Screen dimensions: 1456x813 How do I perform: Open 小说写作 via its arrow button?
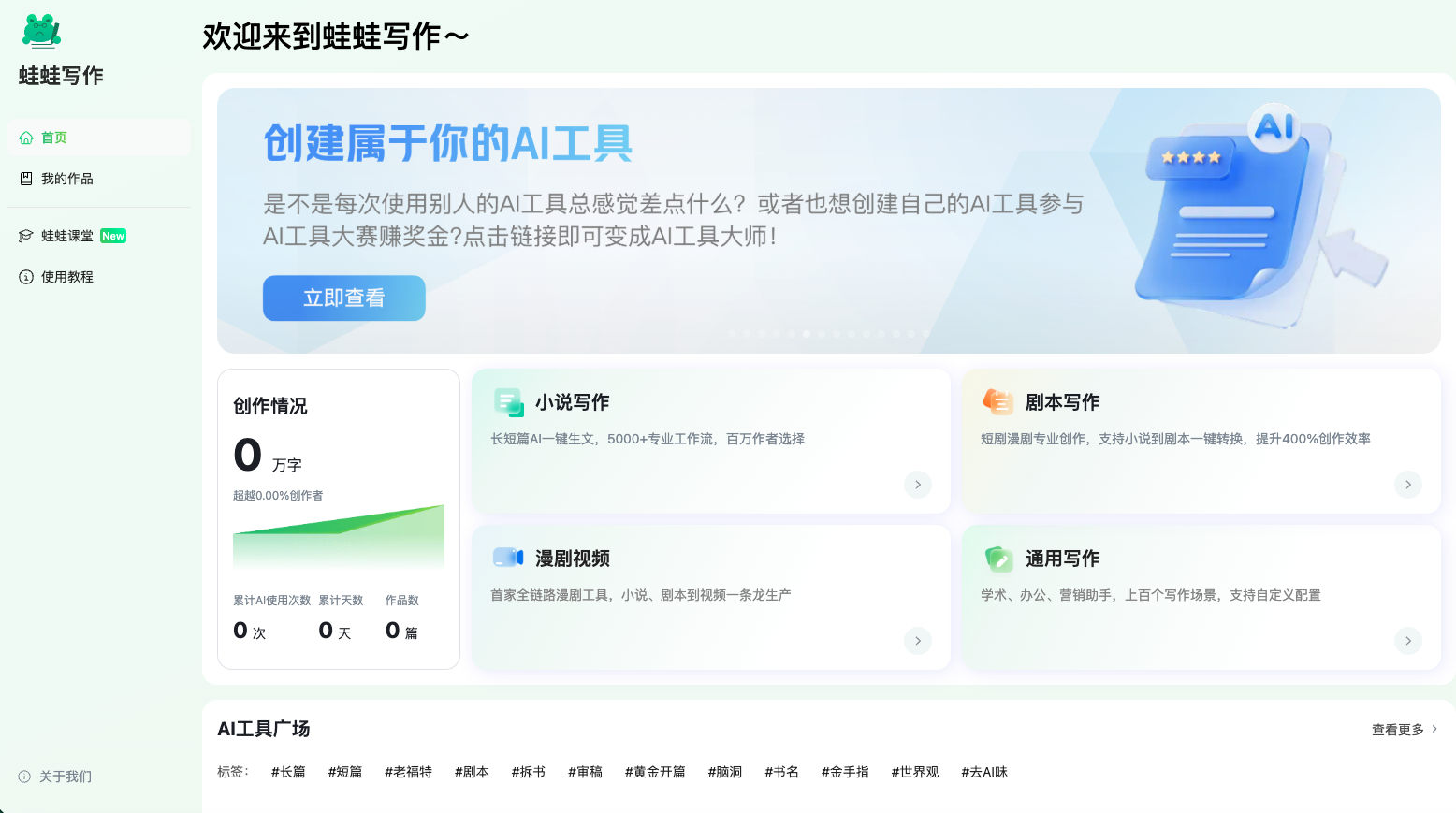click(917, 485)
